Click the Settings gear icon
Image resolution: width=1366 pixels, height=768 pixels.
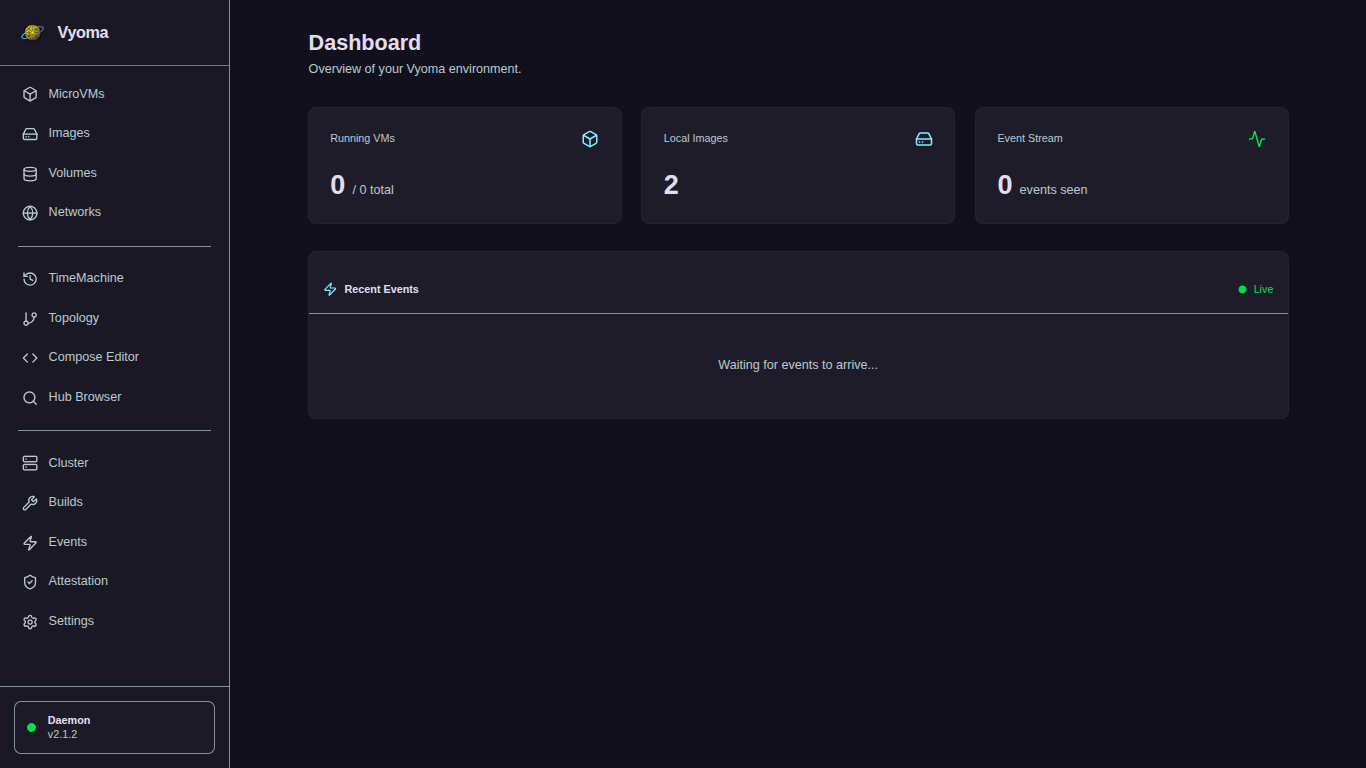pyautogui.click(x=30, y=621)
